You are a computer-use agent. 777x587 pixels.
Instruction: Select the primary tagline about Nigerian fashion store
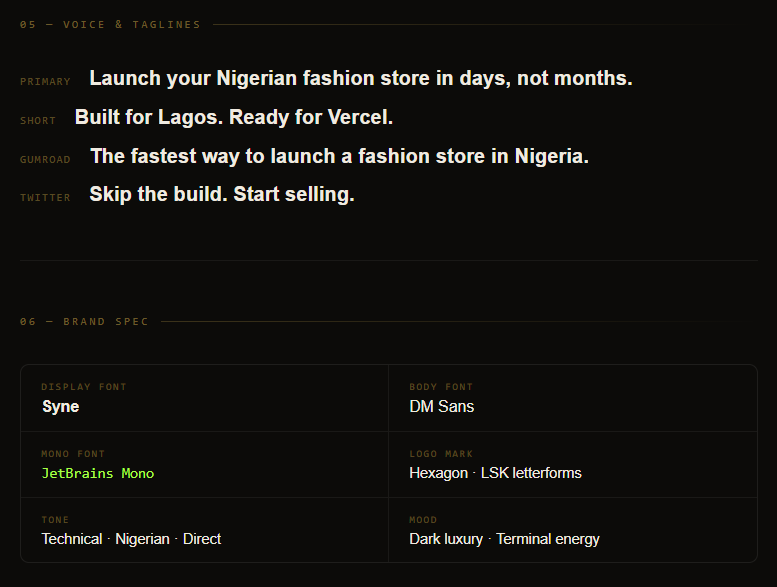tap(361, 78)
